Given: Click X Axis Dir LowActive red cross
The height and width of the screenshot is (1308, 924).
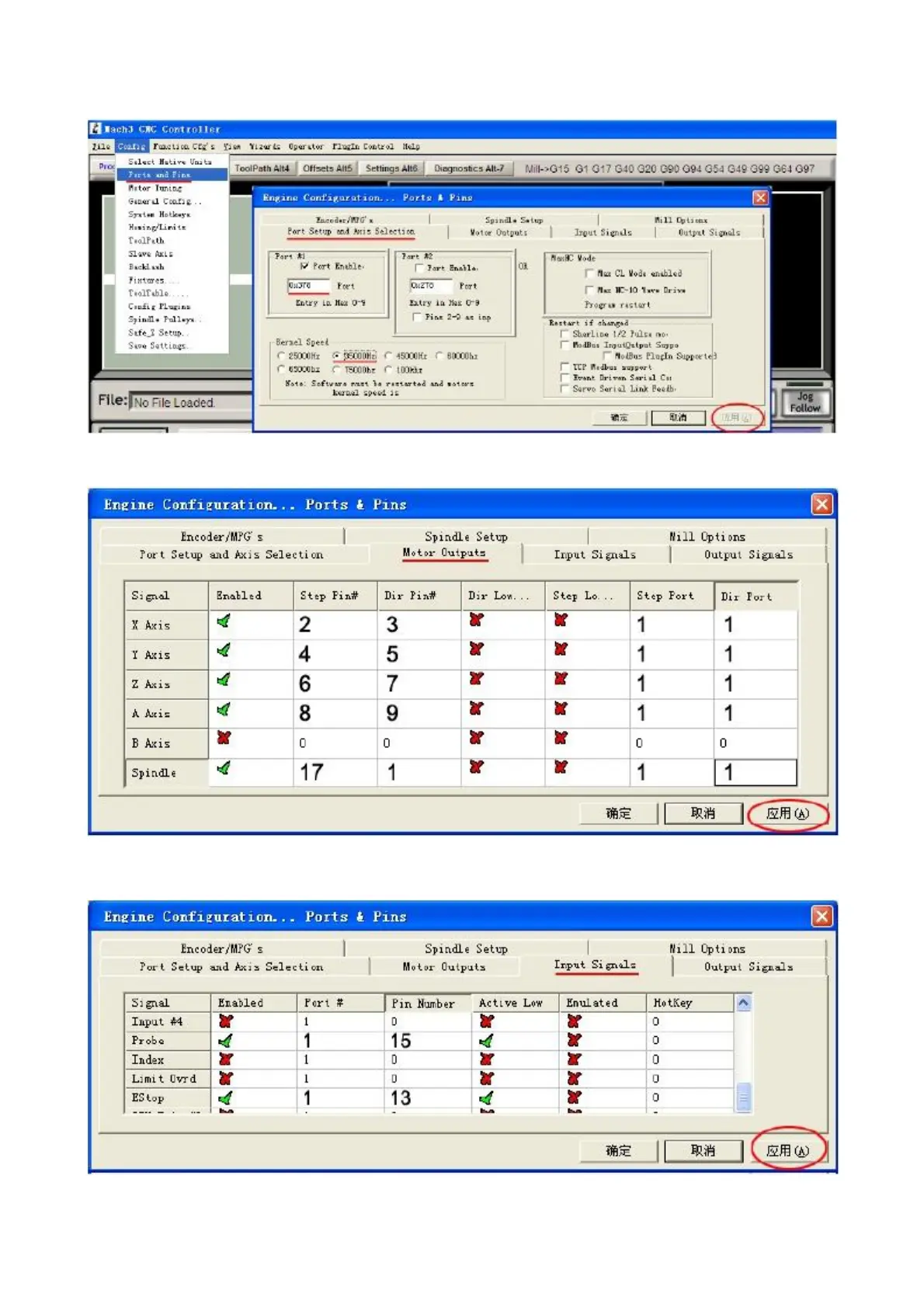Looking at the screenshot, I should pos(476,620).
